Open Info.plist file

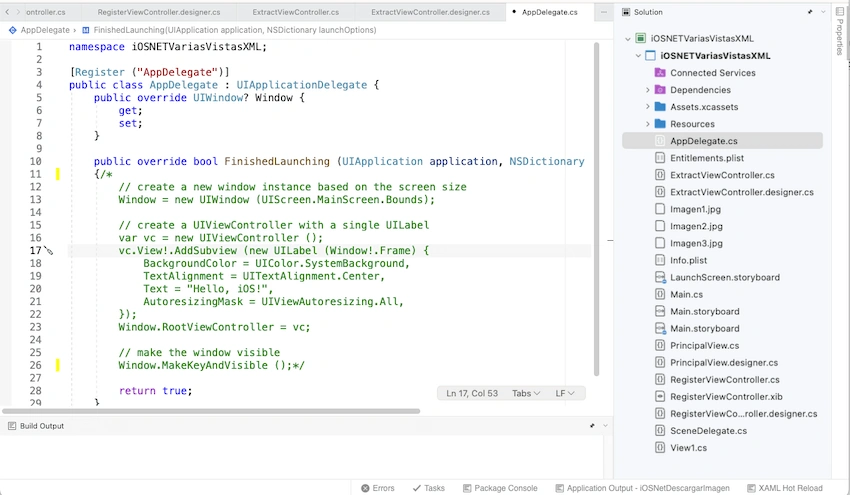point(688,260)
